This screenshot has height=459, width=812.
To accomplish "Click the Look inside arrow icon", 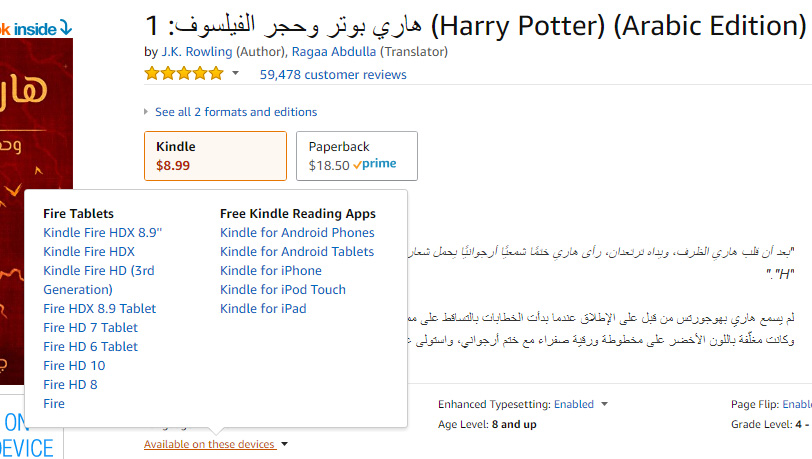I will point(64,27).
